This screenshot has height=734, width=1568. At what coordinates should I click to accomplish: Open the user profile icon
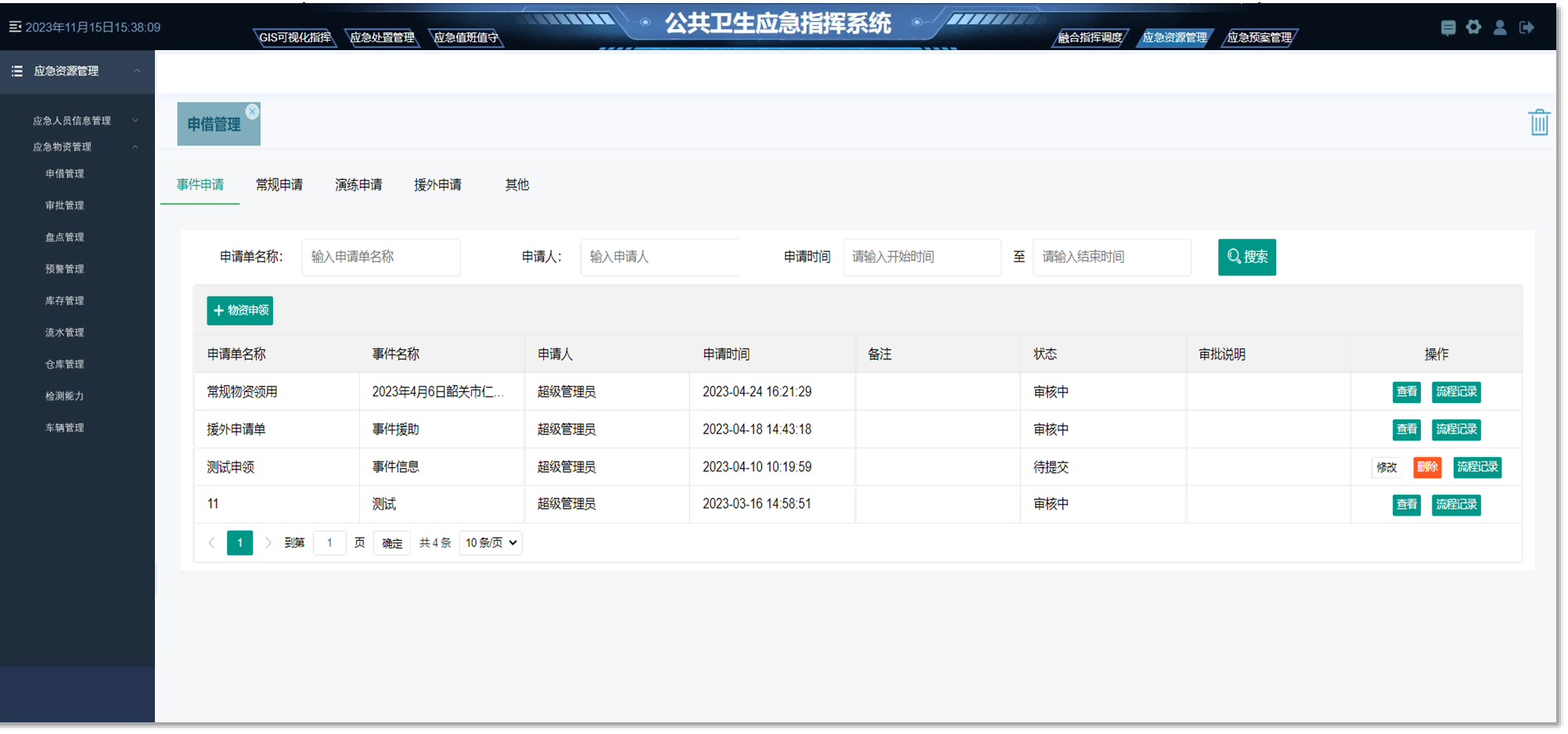coord(1500,28)
